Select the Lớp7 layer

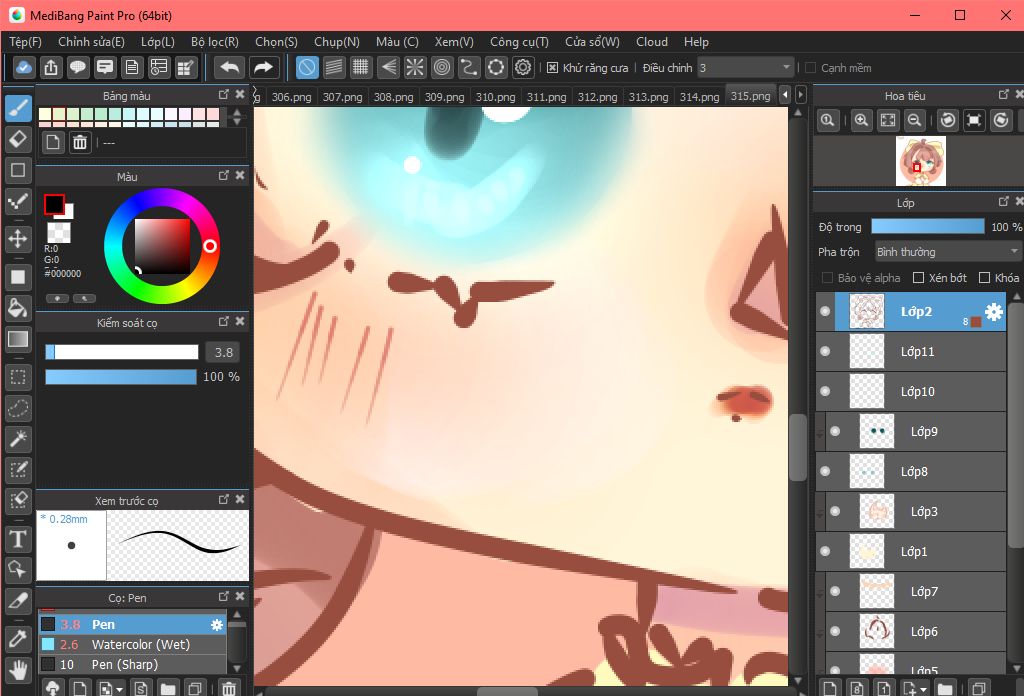tap(916, 592)
